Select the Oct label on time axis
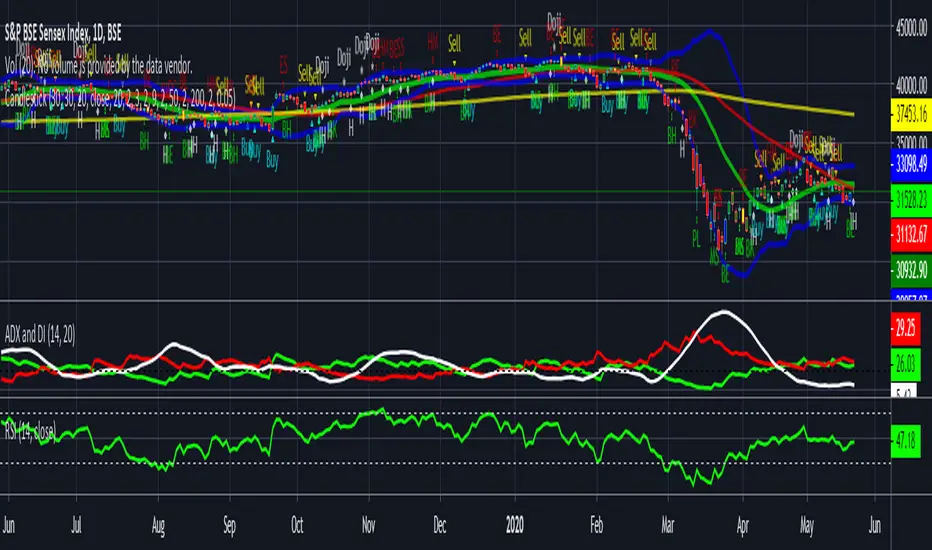932x550 pixels. coord(297,526)
